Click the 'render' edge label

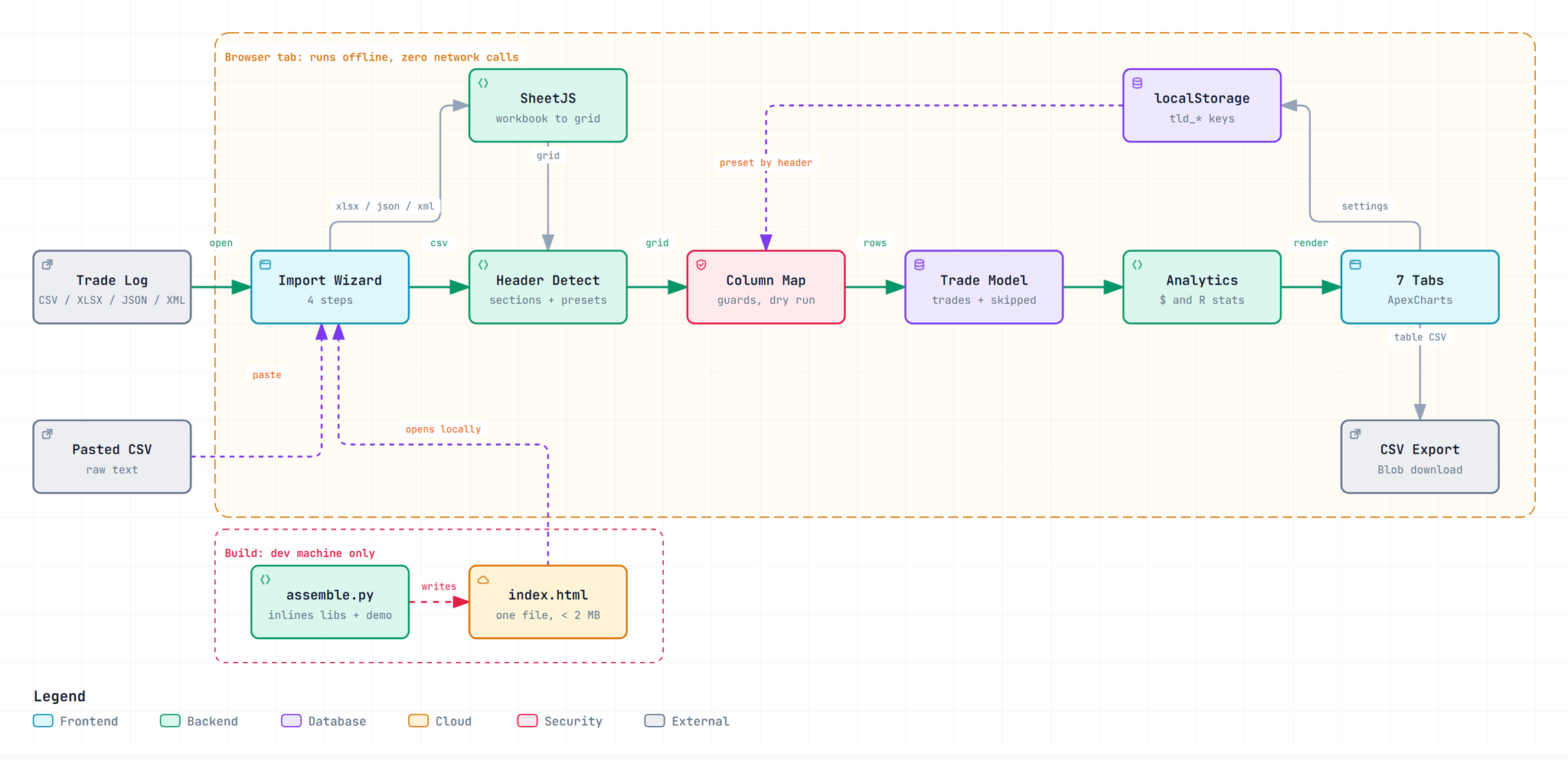pos(1311,243)
